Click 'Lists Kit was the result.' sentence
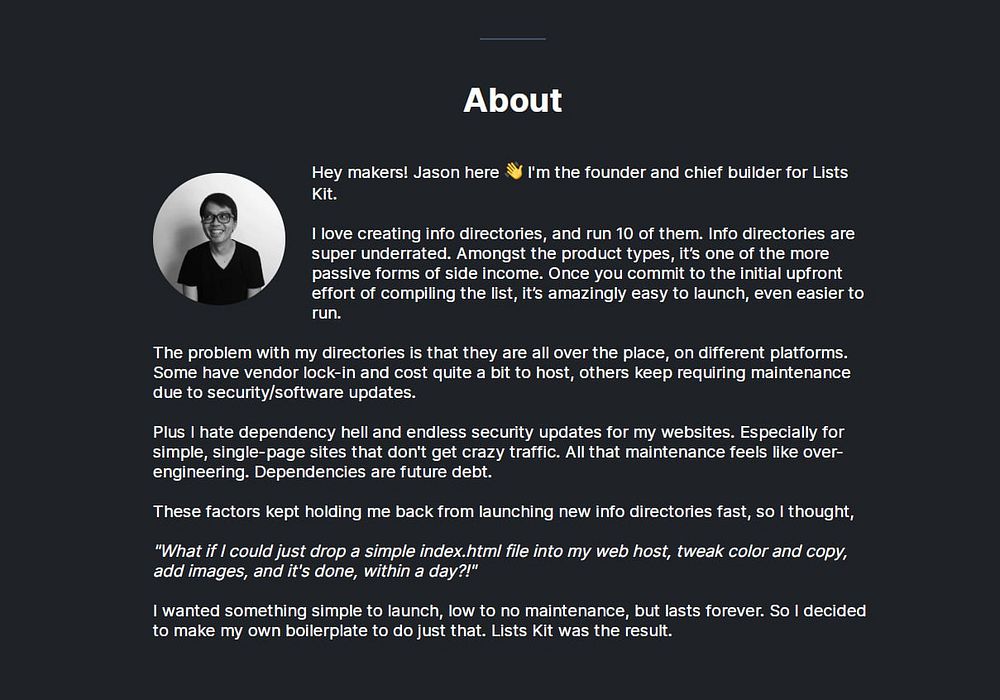 pos(582,631)
